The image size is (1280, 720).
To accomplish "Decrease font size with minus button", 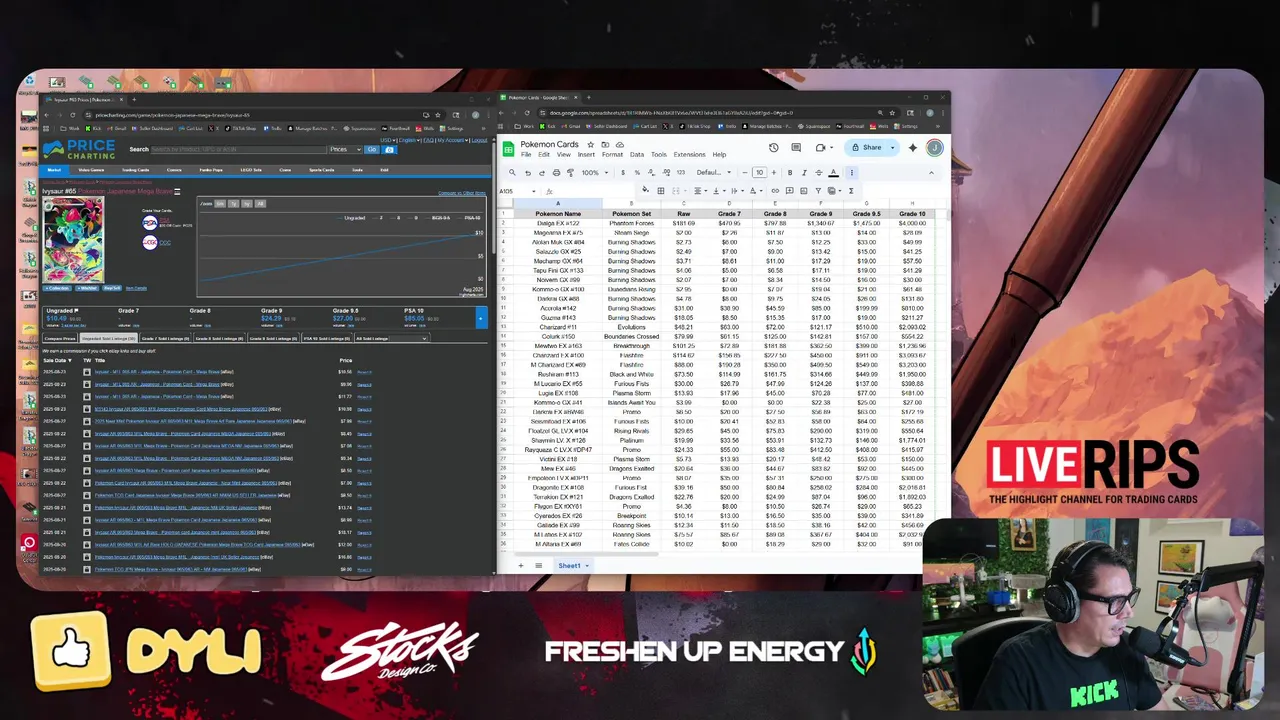I will click(745, 173).
